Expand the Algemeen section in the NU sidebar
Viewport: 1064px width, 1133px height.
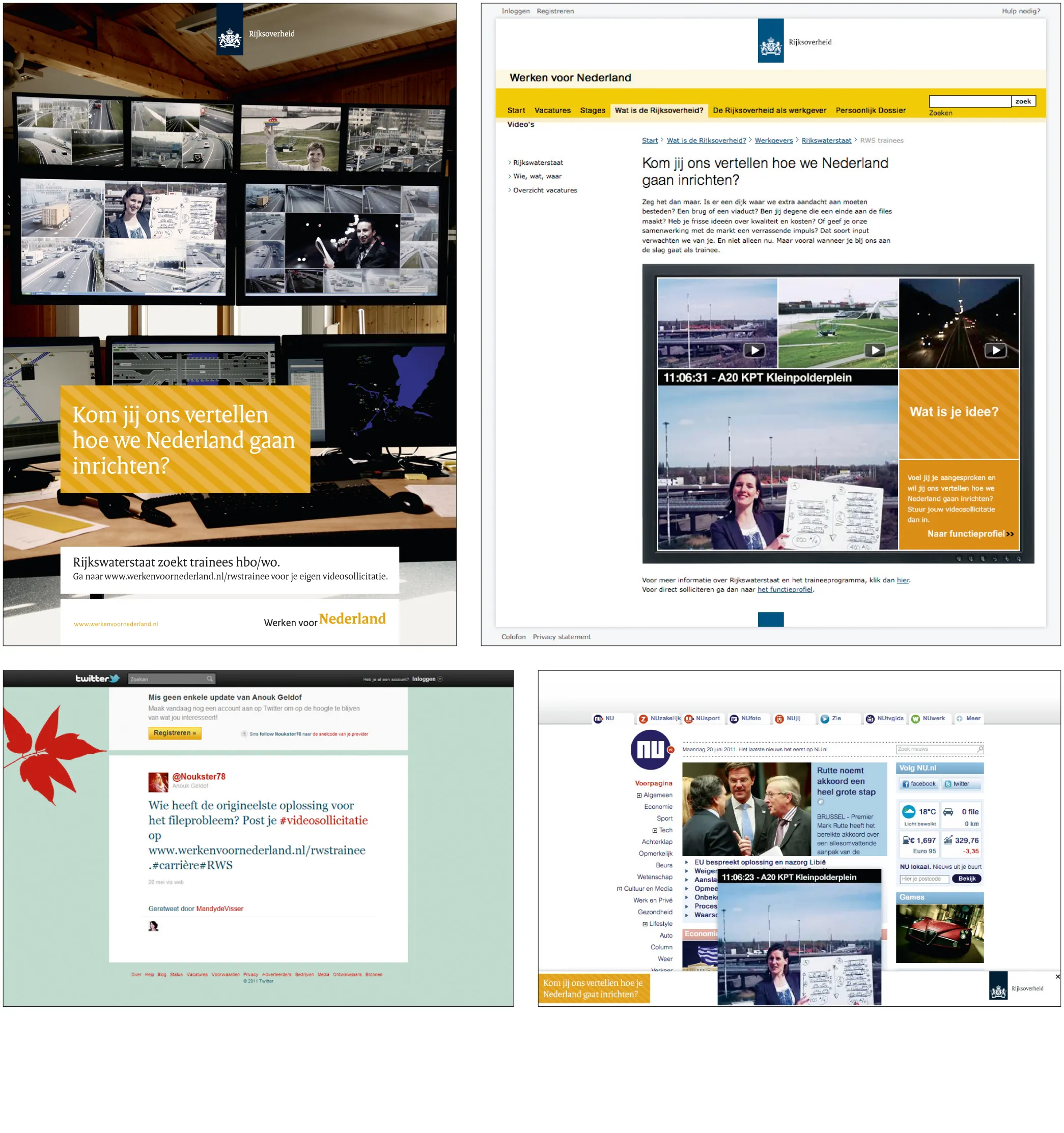click(x=639, y=795)
